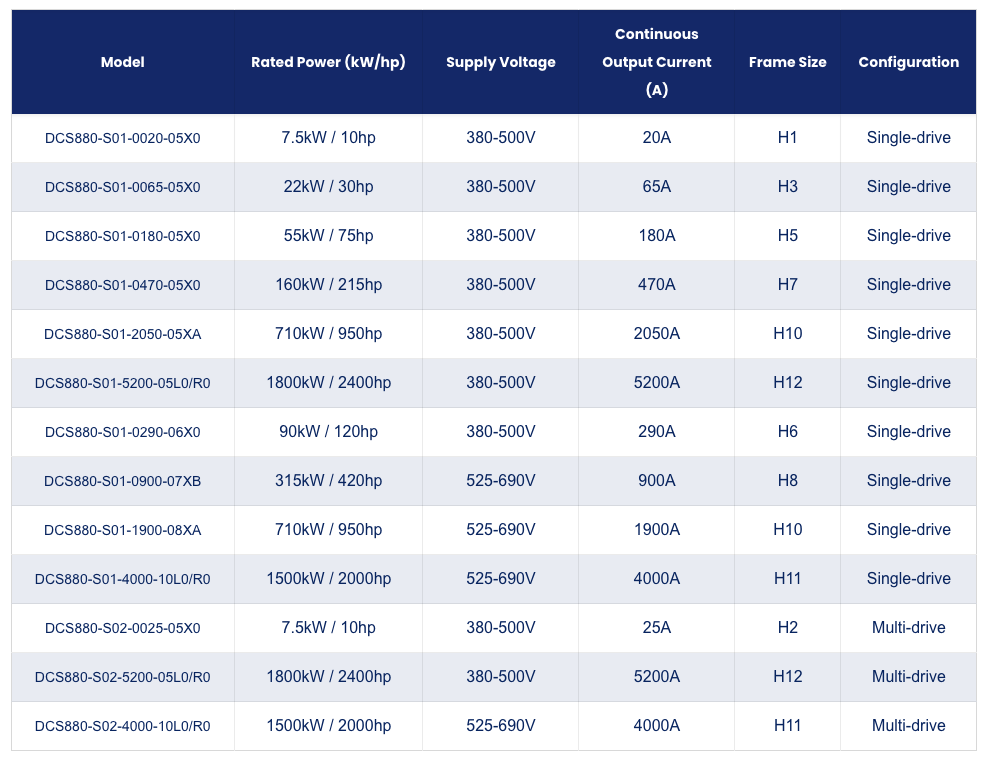Select model DCS880-S01-5200-05L0/R0
This screenshot has width=988, height=764.
[123, 383]
